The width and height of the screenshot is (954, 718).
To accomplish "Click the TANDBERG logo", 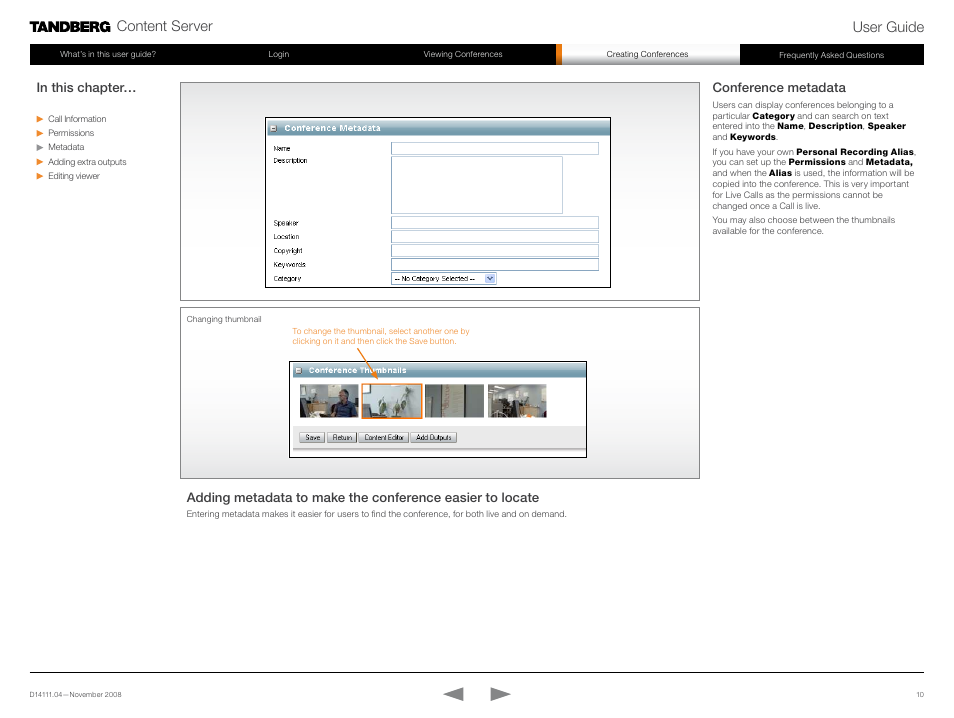I will (70, 27).
